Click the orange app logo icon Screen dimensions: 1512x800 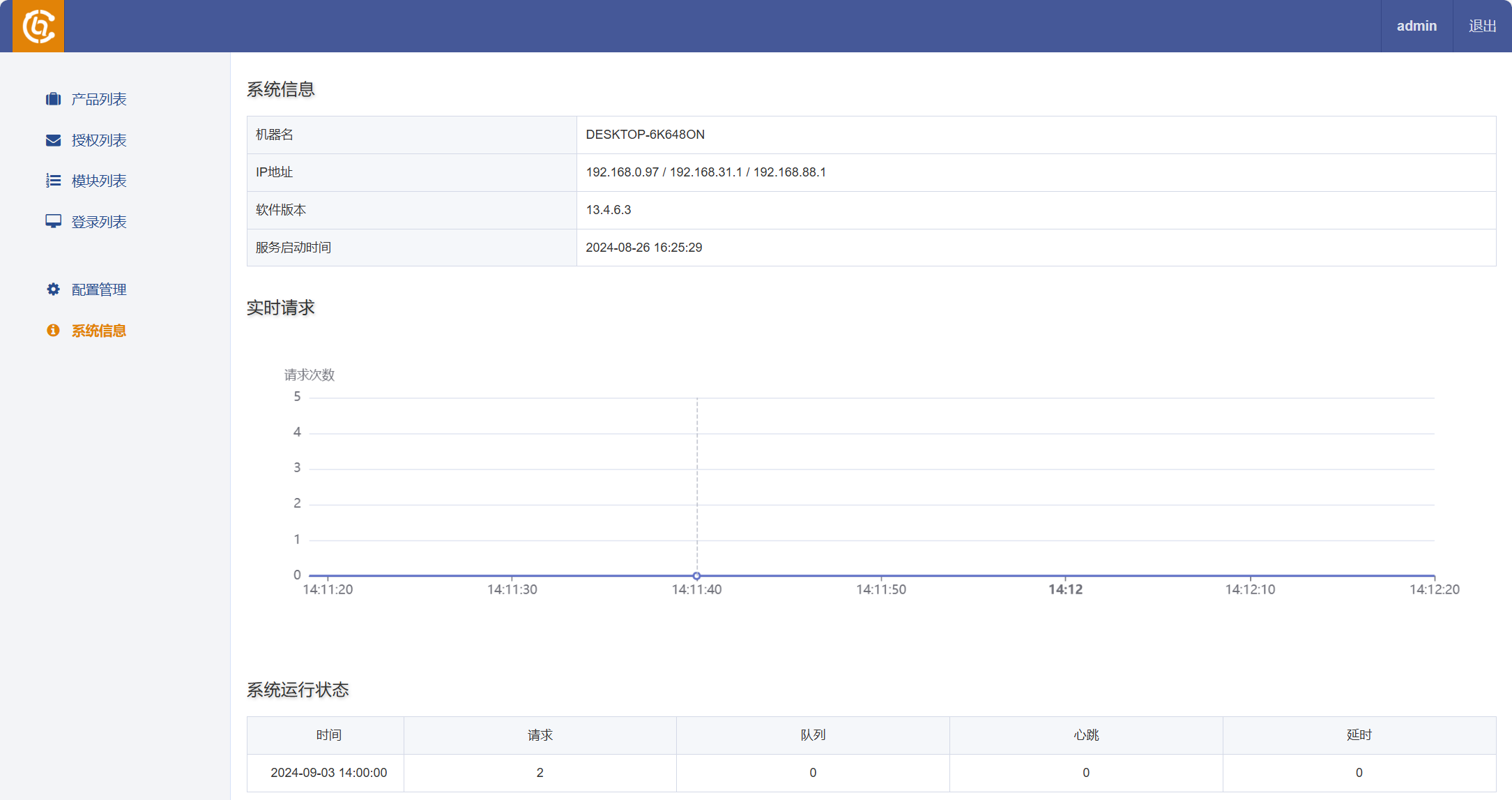(38, 26)
